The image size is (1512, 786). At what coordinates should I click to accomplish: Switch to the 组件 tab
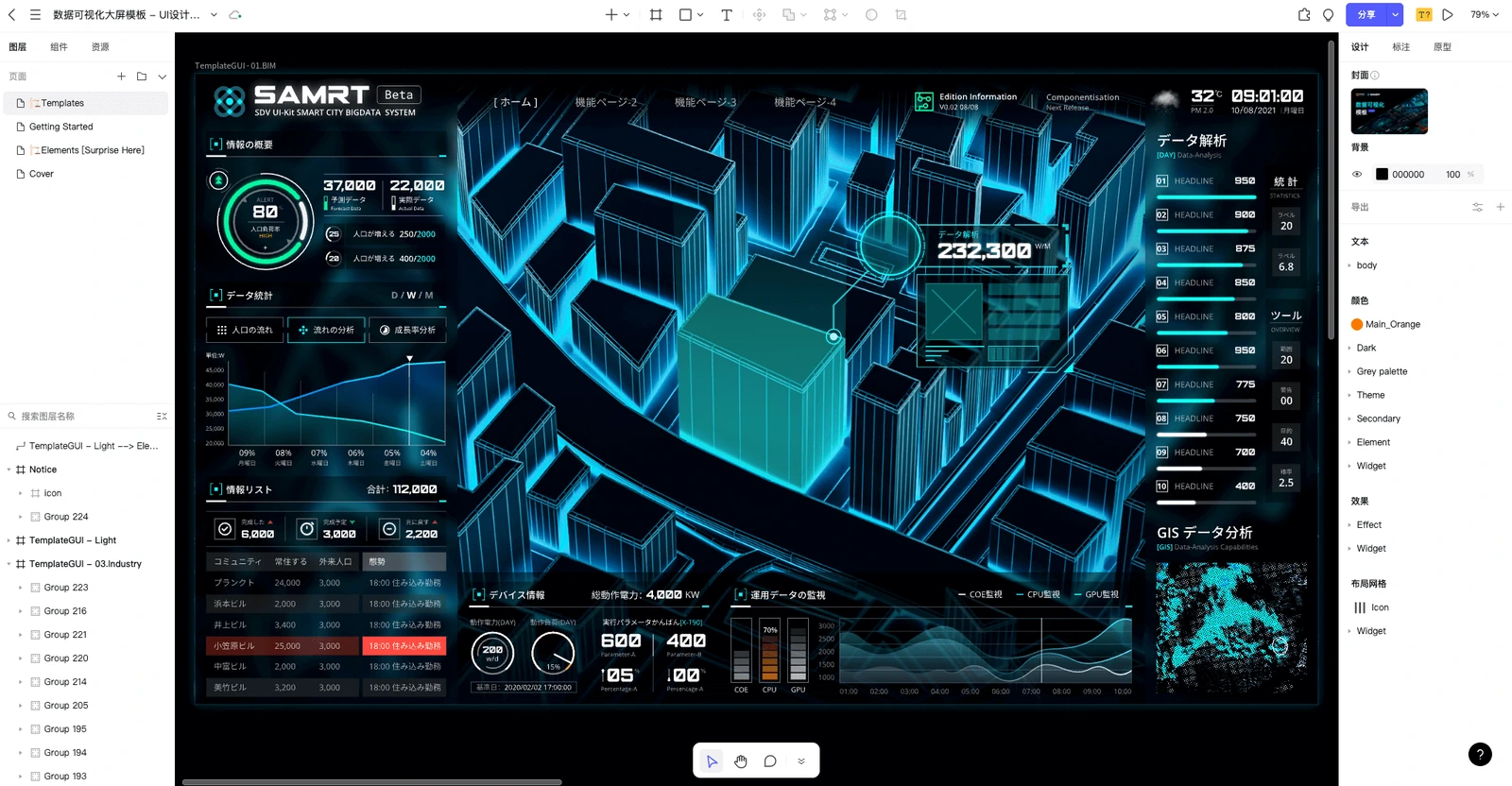59,47
